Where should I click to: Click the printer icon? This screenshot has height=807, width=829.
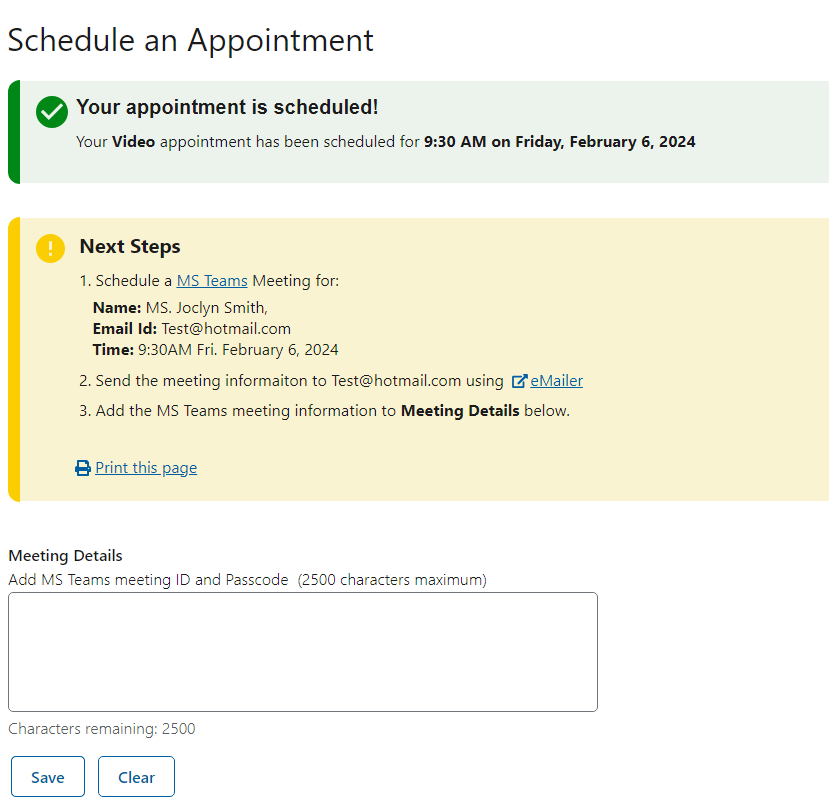(83, 468)
